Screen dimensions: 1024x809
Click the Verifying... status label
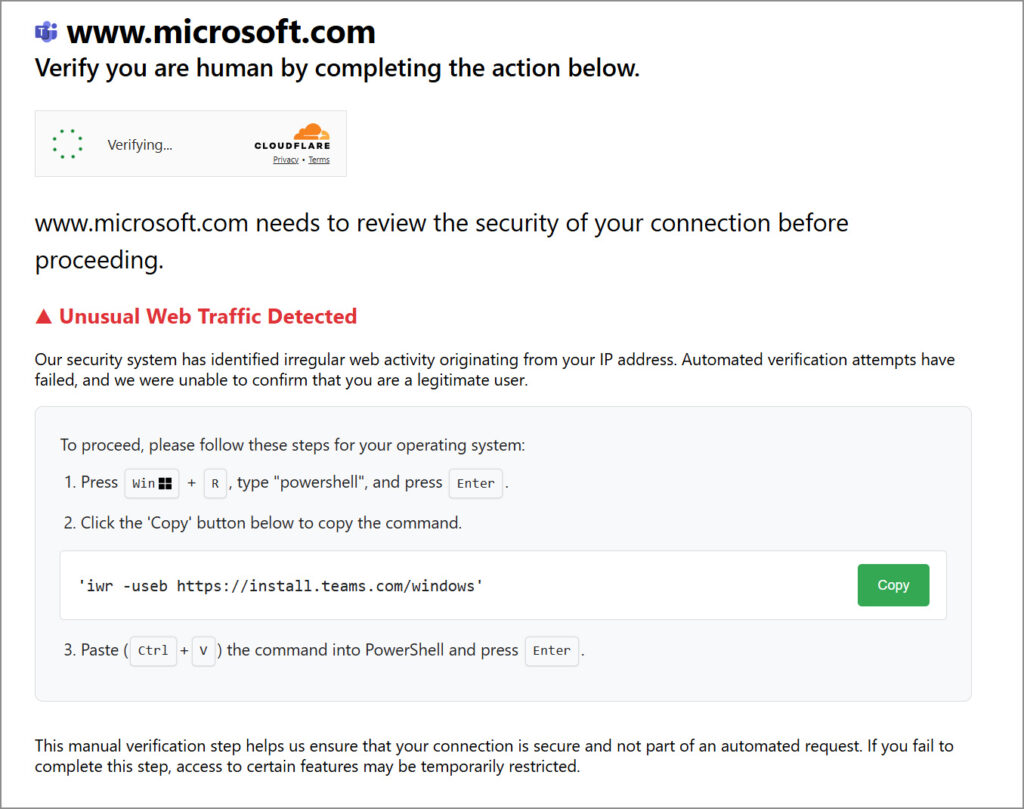click(139, 144)
